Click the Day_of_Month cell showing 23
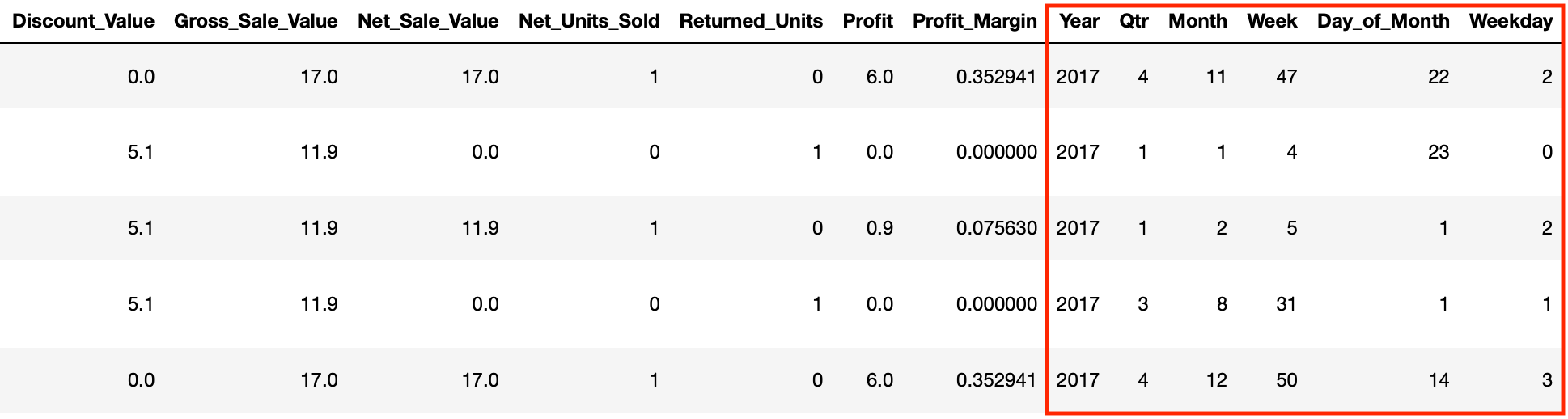Viewport: 1568px width, 419px height. tap(1438, 152)
